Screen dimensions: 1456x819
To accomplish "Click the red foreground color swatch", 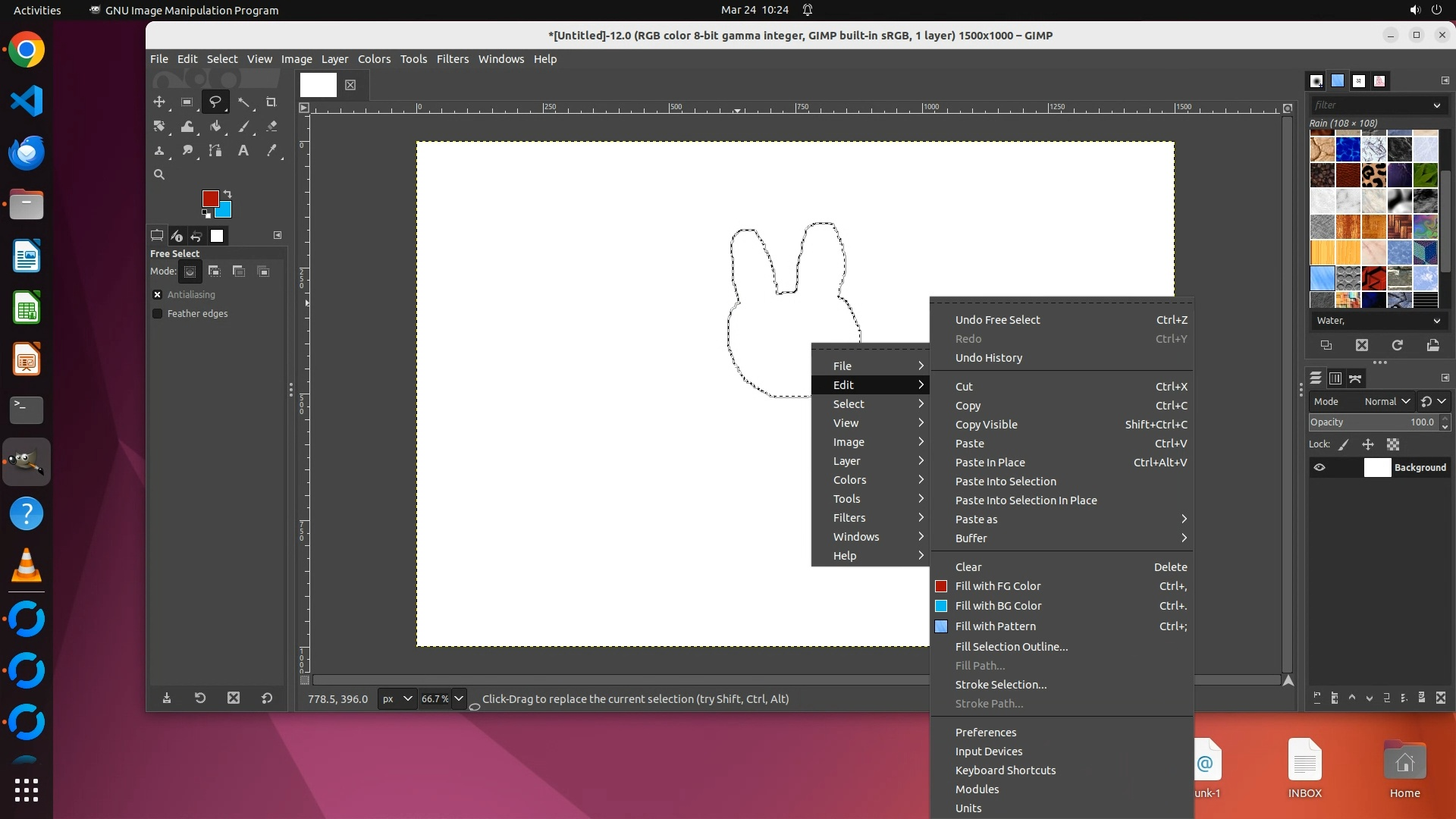I will [209, 198].
